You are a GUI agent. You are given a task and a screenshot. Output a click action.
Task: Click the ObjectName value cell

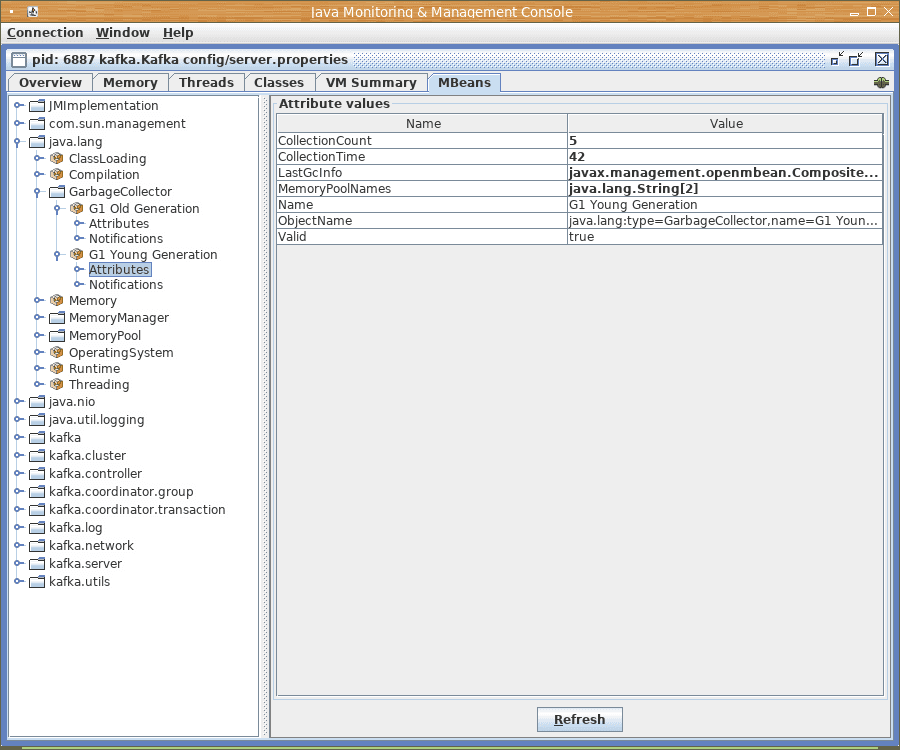click(725, 221)
